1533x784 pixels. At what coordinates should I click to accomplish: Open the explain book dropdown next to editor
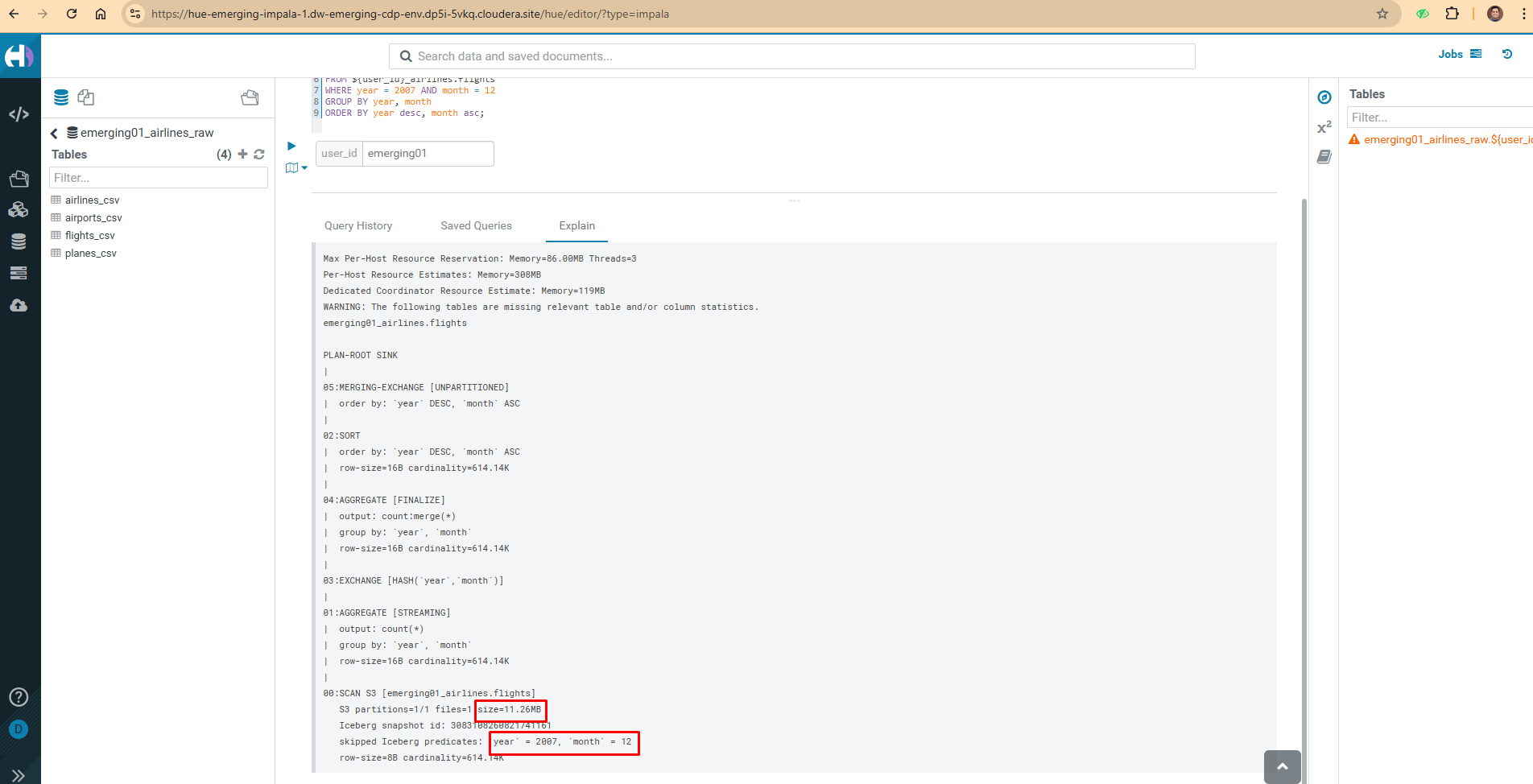(296, 167)
